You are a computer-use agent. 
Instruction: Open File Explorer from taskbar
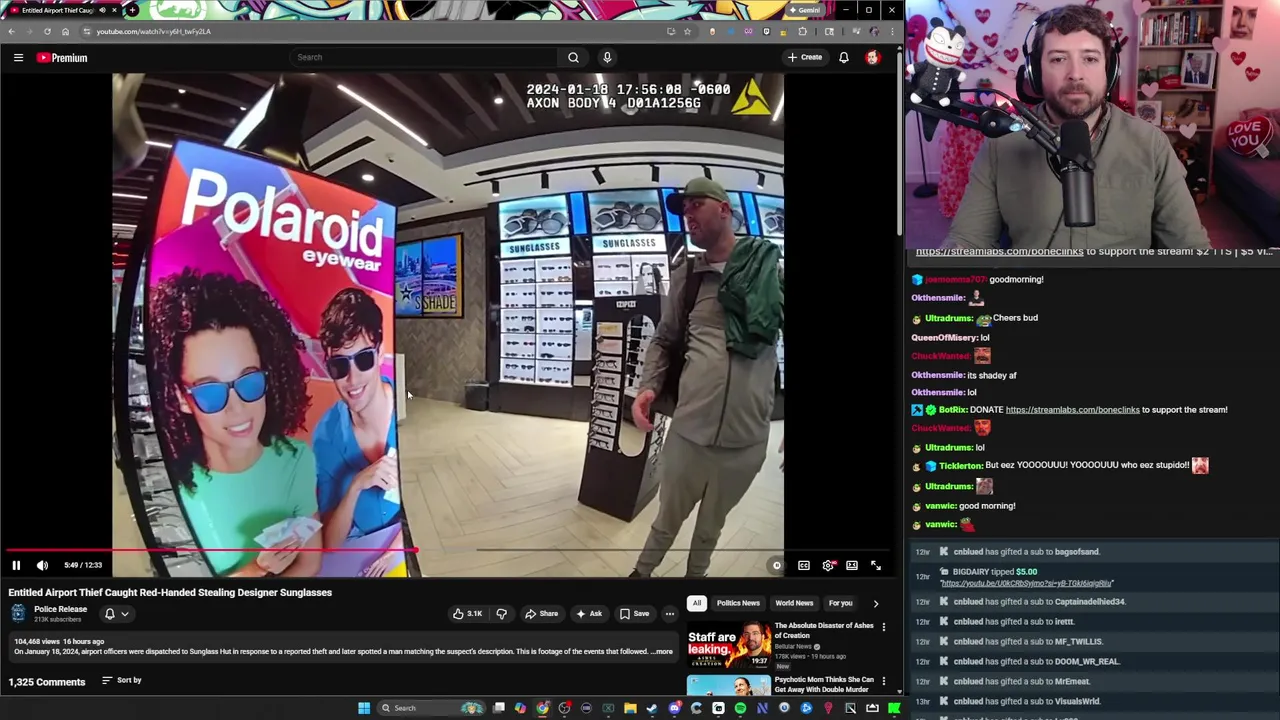(630, 708)
